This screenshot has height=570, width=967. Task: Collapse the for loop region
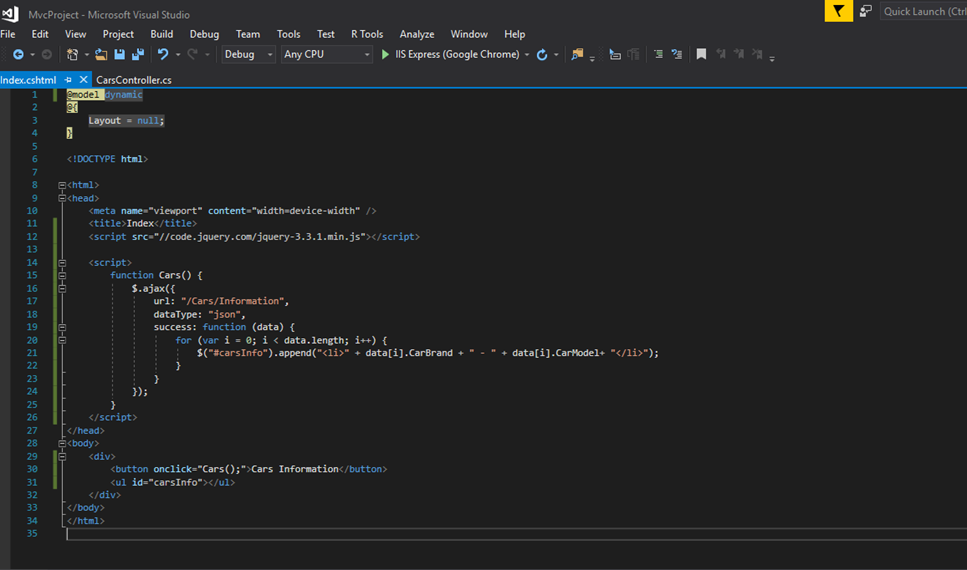[62, 340]
